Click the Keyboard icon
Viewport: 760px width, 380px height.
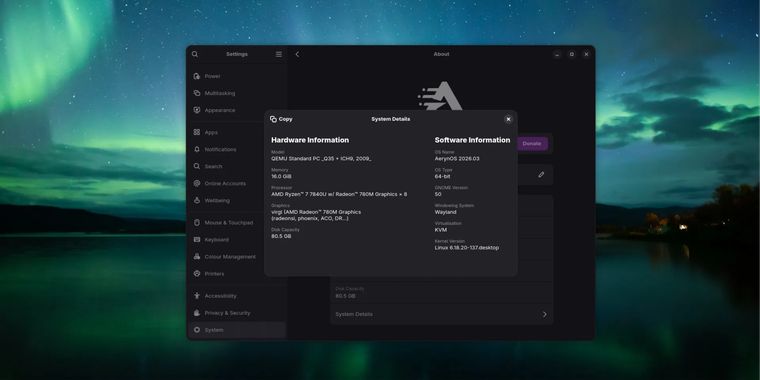[197, 239]
